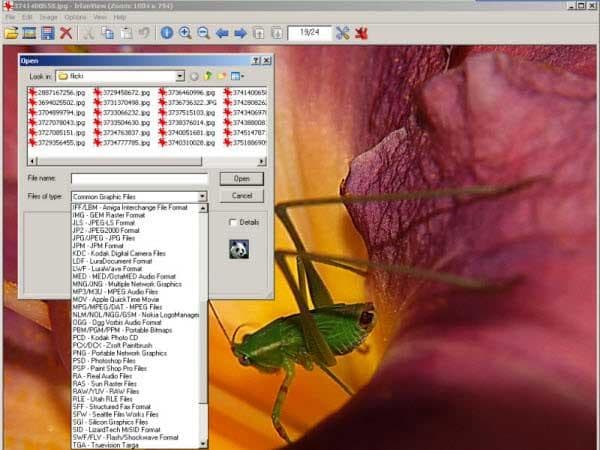
Task: Click the previous page toolbar icon
Action: 259,33
